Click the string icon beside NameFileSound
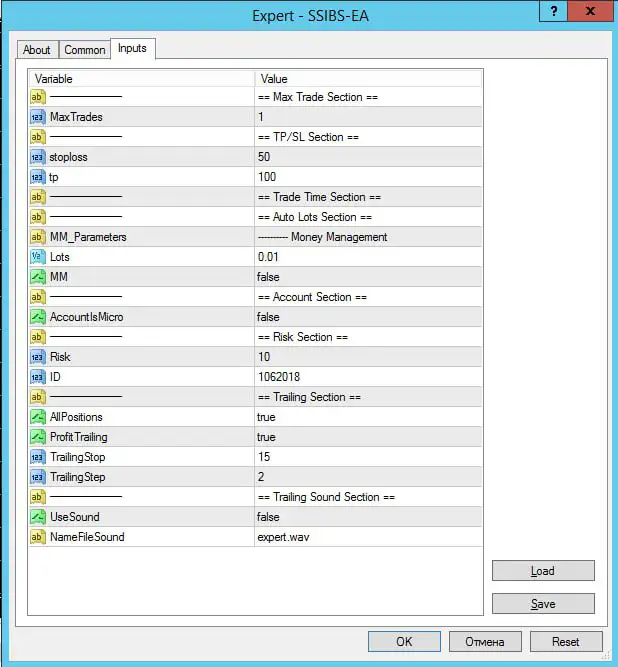Screen dimensions: 618x667 point(38,537)
